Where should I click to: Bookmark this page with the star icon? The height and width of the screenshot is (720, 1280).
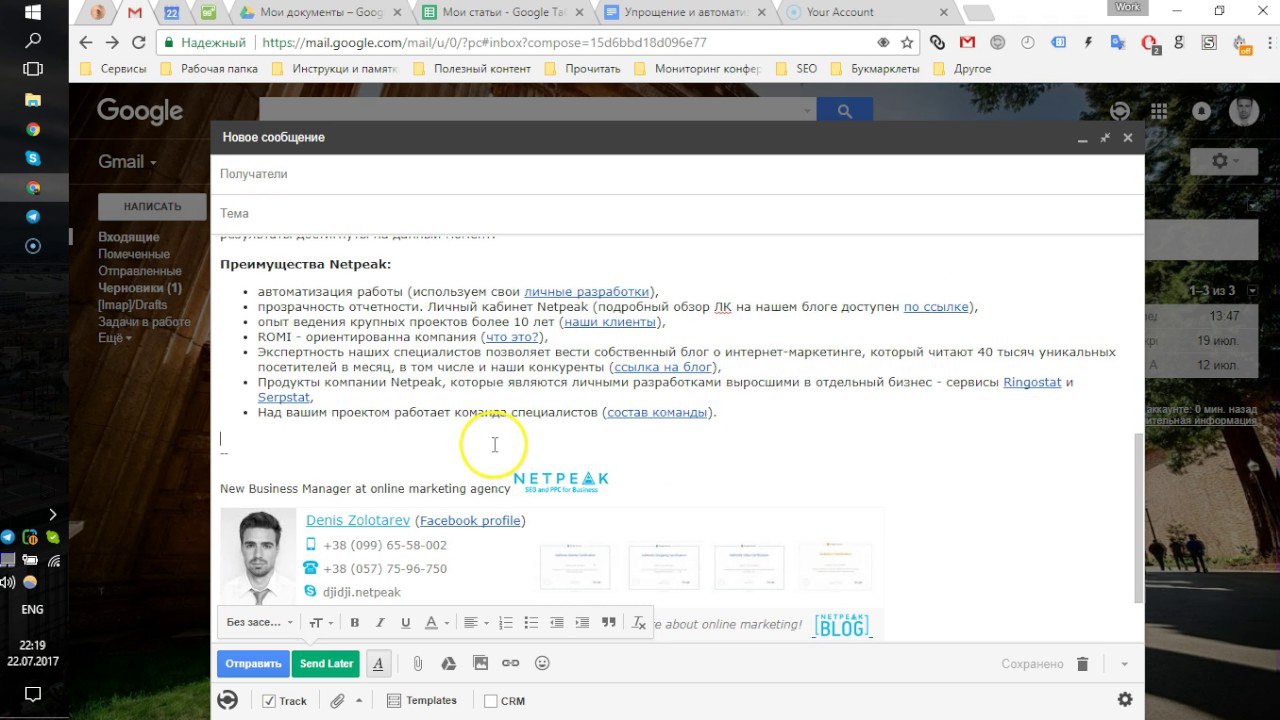tap(907, 43)
